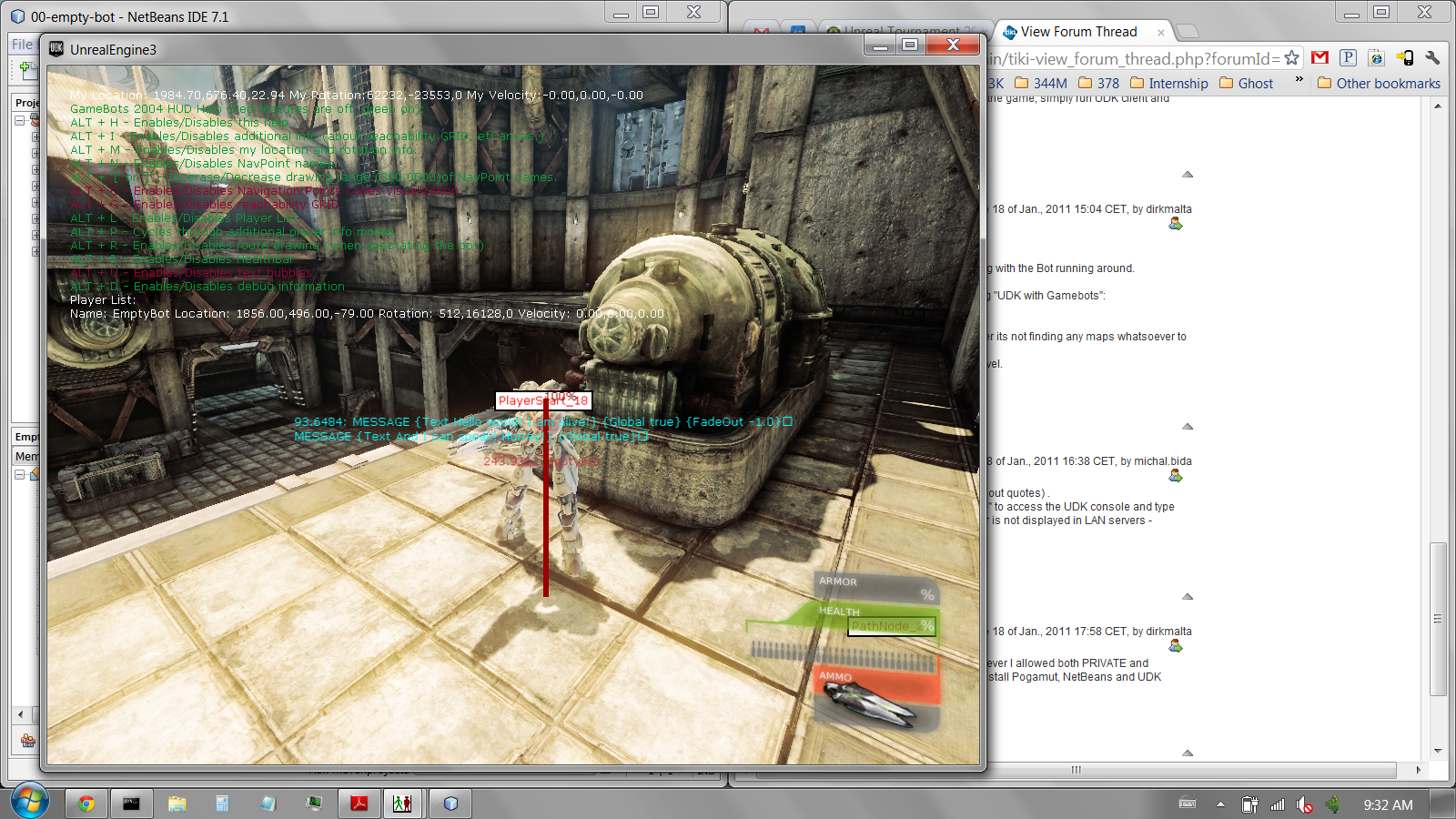
Task: Click the Chrome address bar URL
Action: (1134, 58)
